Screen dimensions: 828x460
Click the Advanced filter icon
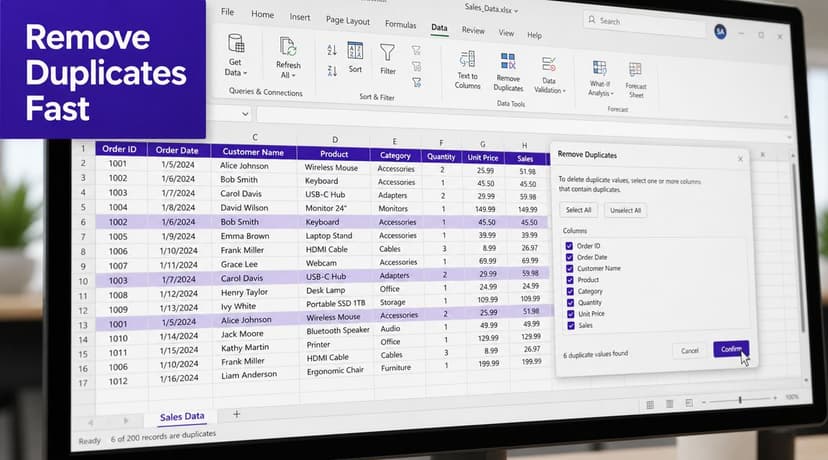pyautogui.click(x=417, y=82)
